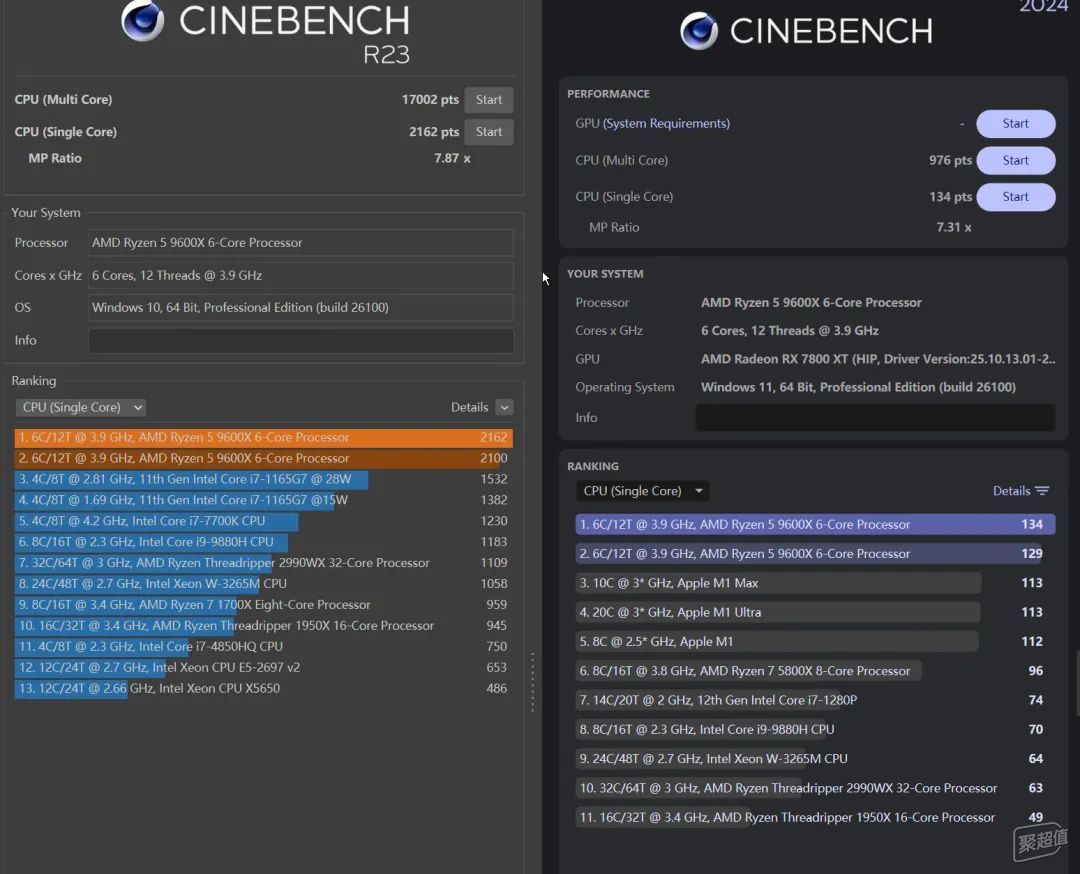Click the Operating System value showing Windows 11
1080x874 pixels.
[x=858, y=387]
